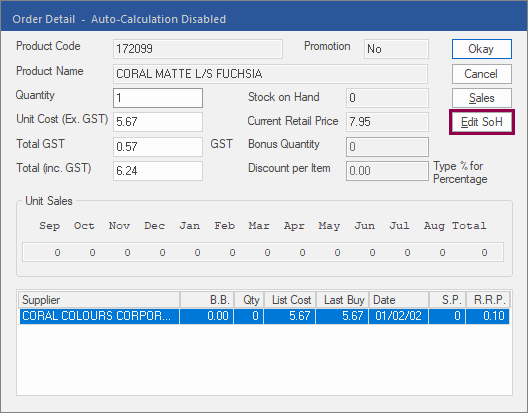The height and width of the screenshot is (413, 528).
Task: Click the Product Code field
Action: pyautogui.click(x=198, y=49)
